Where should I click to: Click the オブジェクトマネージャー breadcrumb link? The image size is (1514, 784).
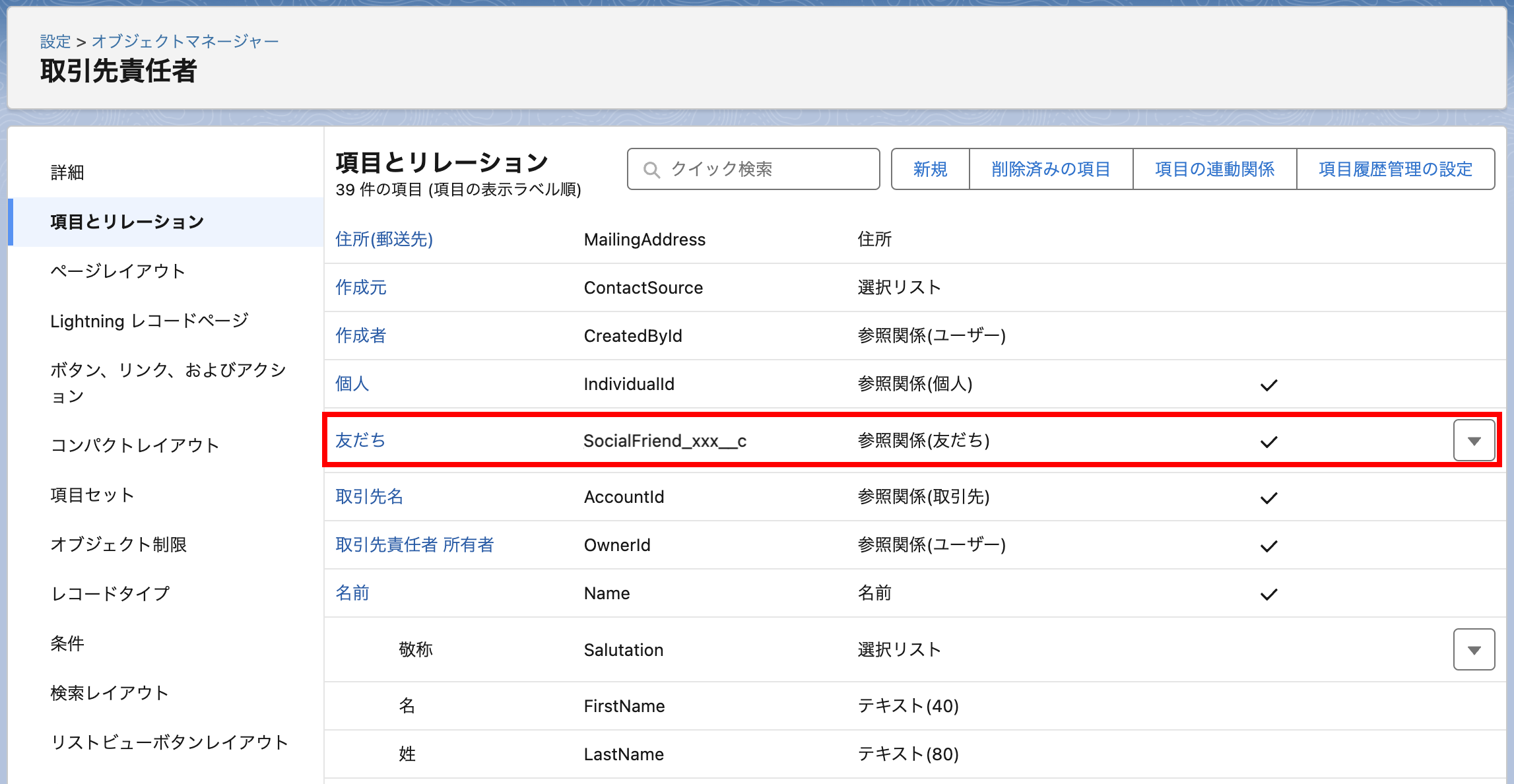click(x=185, y=42)
